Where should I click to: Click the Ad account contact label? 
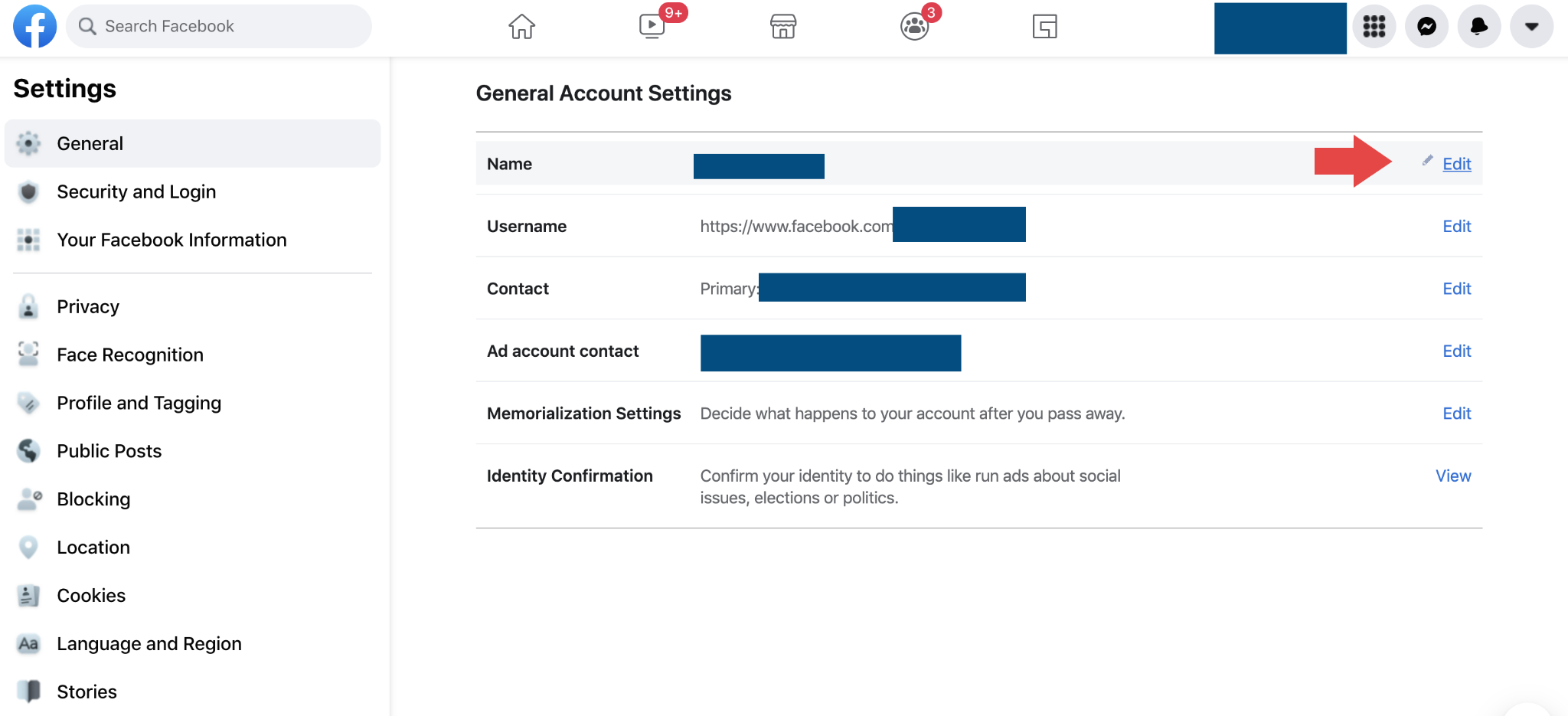click(563, 351)
